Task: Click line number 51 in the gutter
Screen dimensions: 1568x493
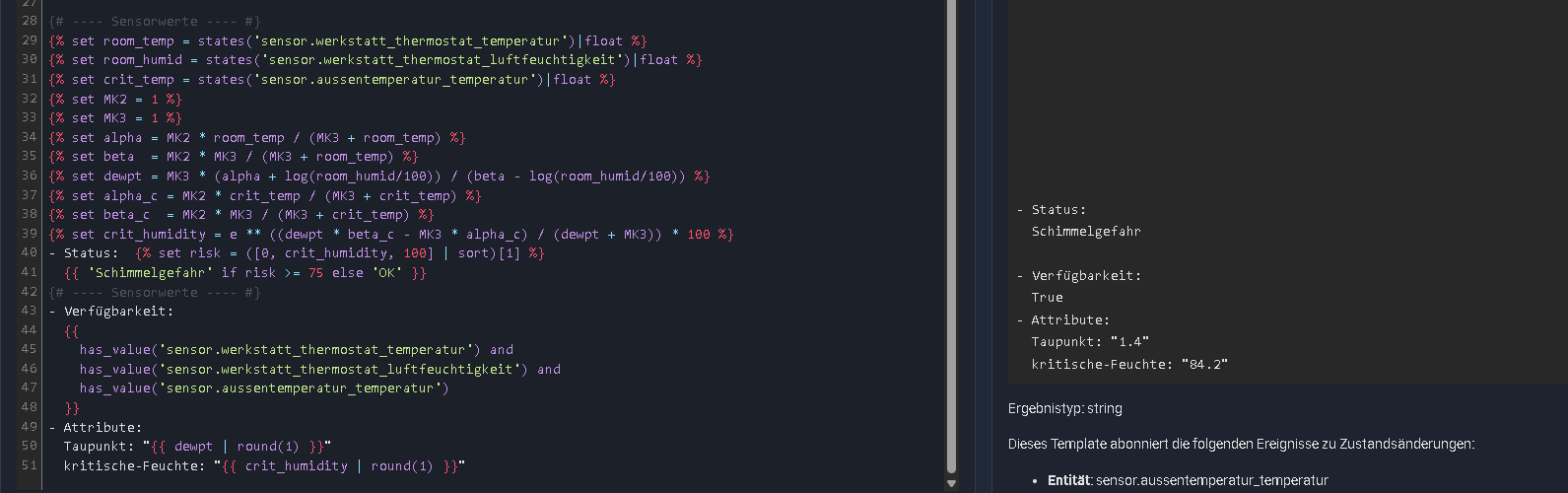Action: [30, 465]
